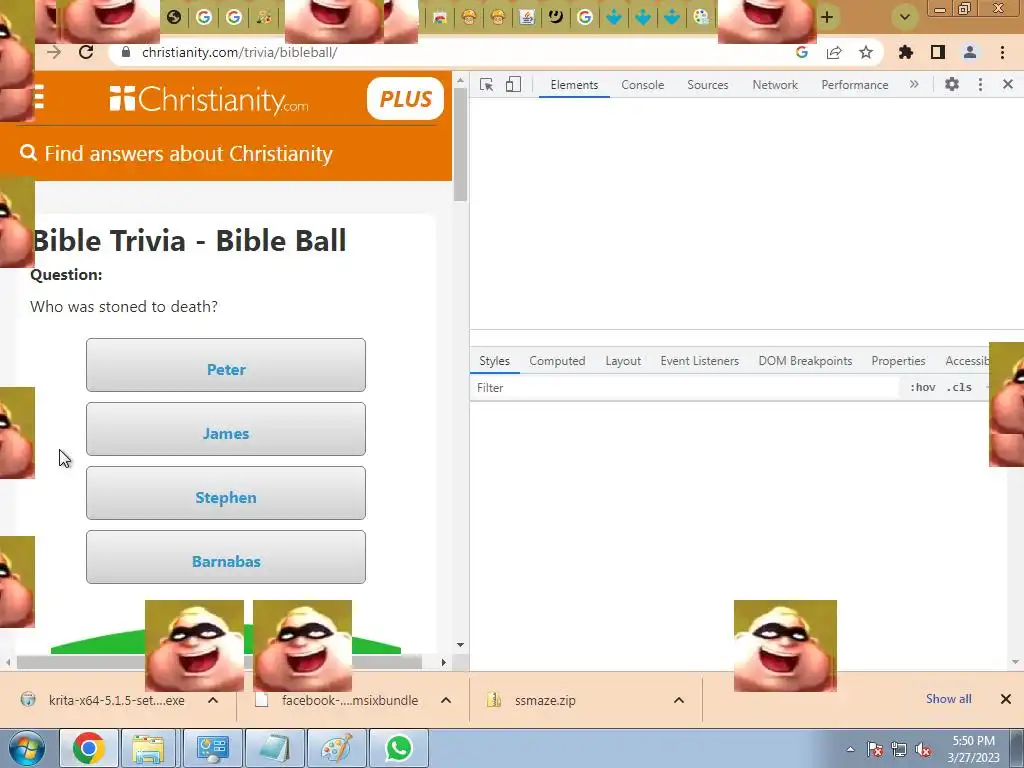The width and height of the screenshot is (1024, 768).
Task: Open the Notepad taskbar icon
Action: [x=274, y=748]
